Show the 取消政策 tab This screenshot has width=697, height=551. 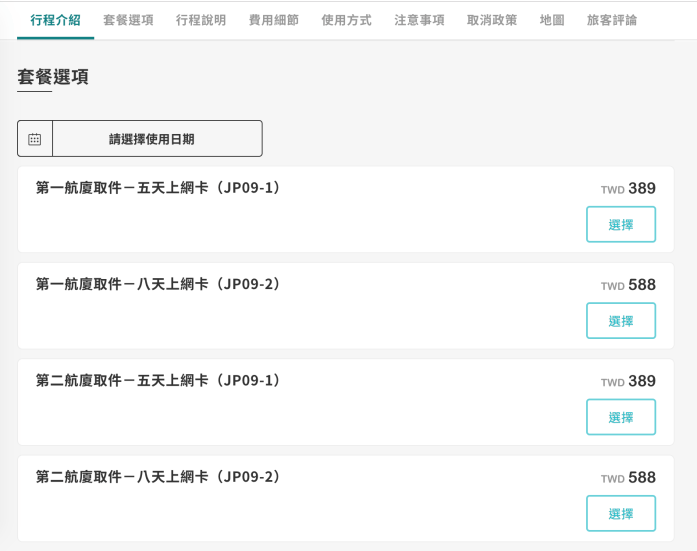tap(492, 20)
